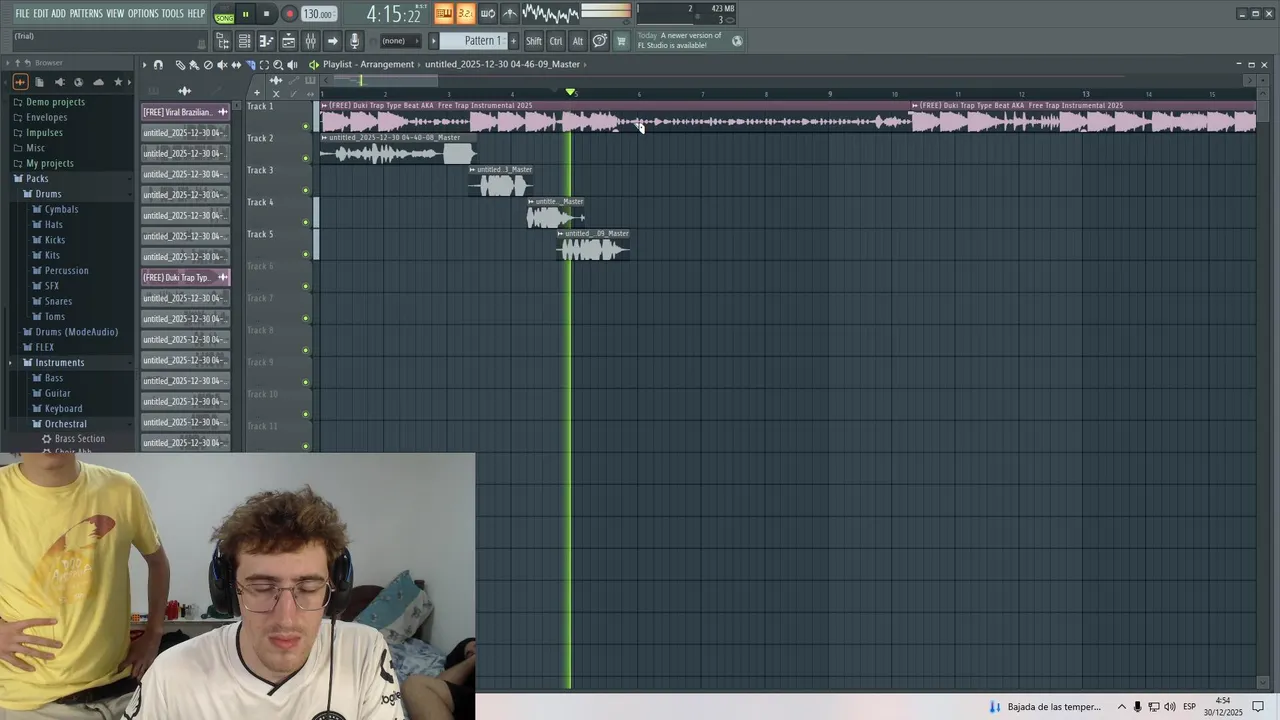
Task: Click the stop button
Action: [266, 14]
